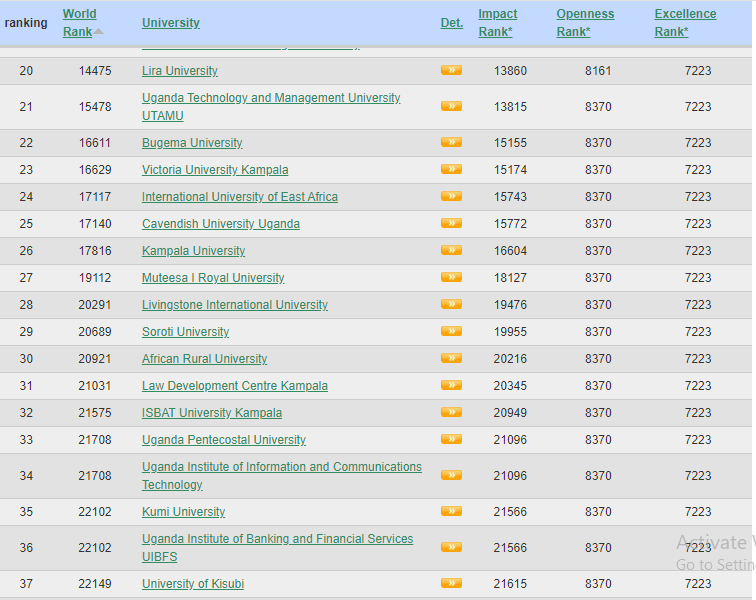This screenshot has height=600, width=756.
Task: Open details icon for Soroti University
Action: 451,331
